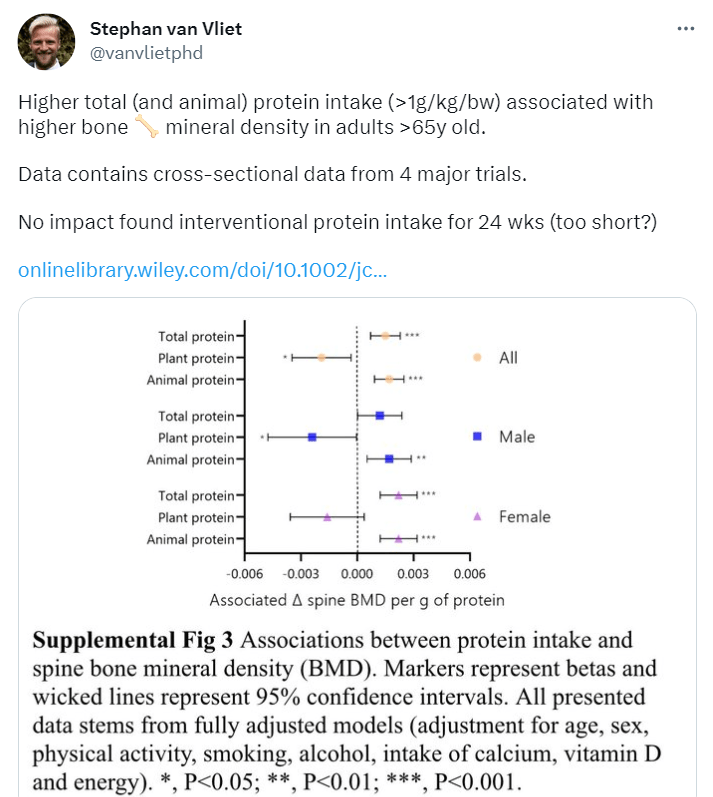Image resolution: width=713 pixels, height=797 pixels.
Task: Open the tweet's three-dot more options menu
Action: tap(685, 29)
